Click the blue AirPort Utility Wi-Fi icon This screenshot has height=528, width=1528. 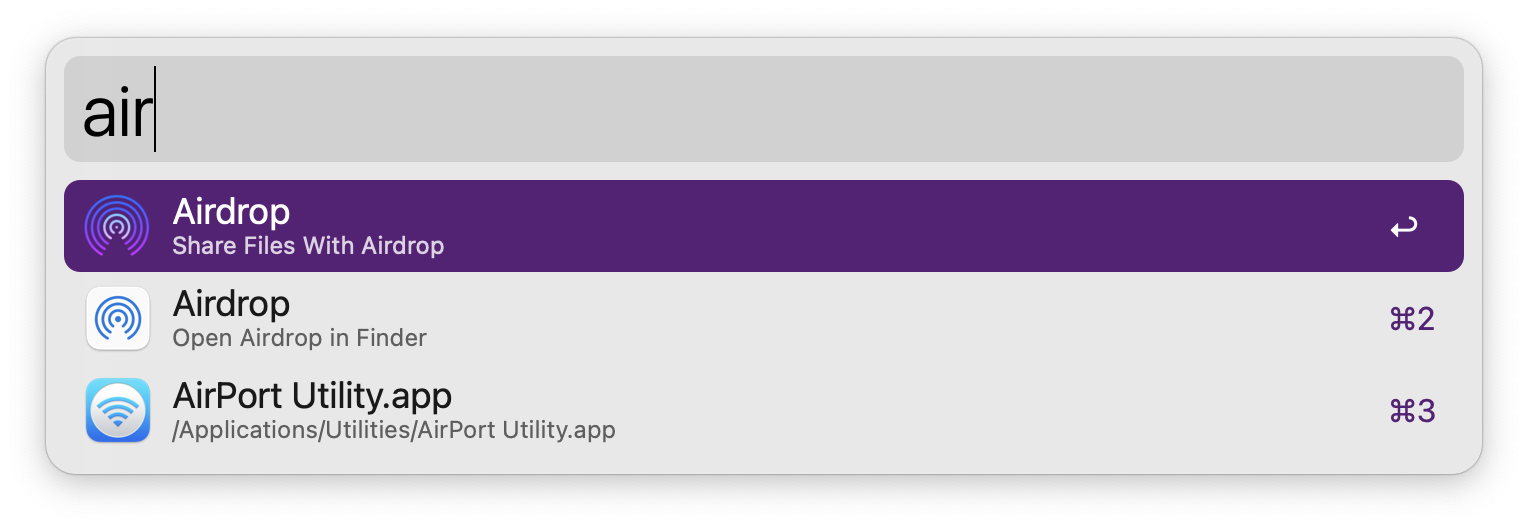[117, 410]
